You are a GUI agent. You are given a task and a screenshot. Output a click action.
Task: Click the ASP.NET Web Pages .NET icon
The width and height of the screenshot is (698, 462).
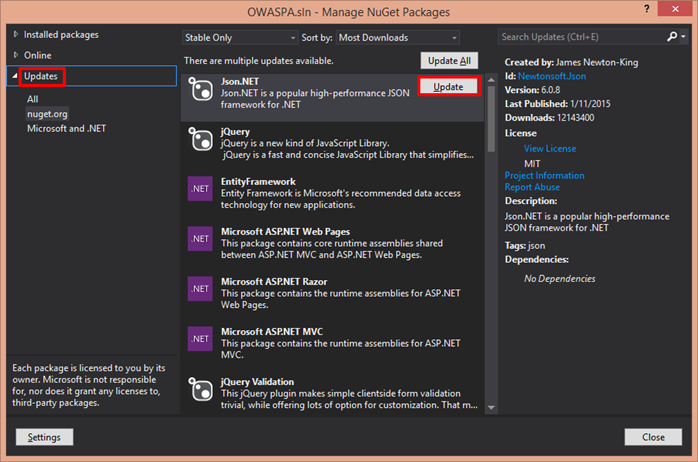200,239
